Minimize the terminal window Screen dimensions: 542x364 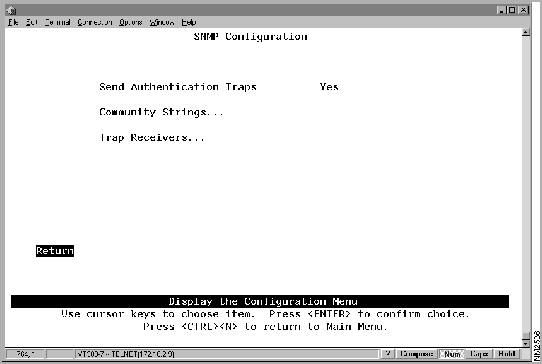[502, 10]
